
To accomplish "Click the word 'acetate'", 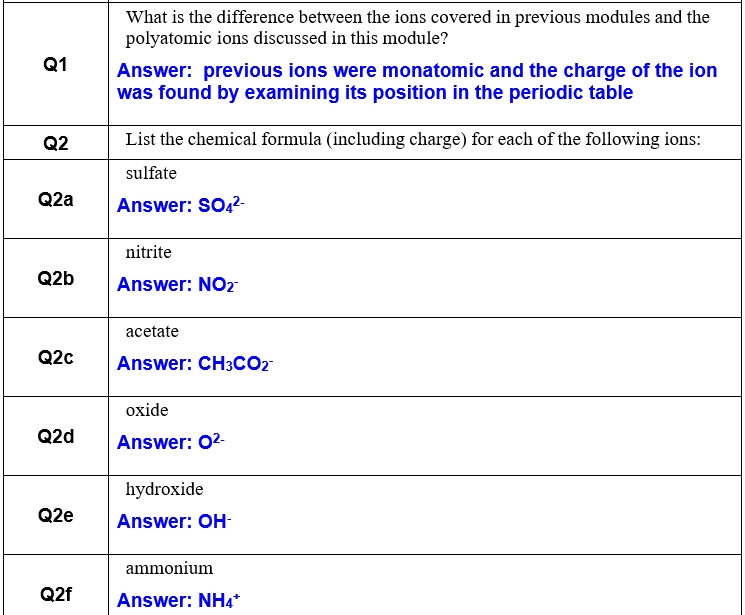I will pos(152,331).
